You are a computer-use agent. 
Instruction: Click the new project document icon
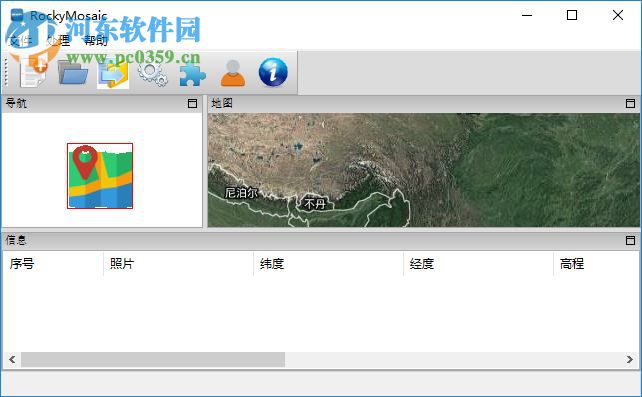pyautogui.click(x=34, y=73)
